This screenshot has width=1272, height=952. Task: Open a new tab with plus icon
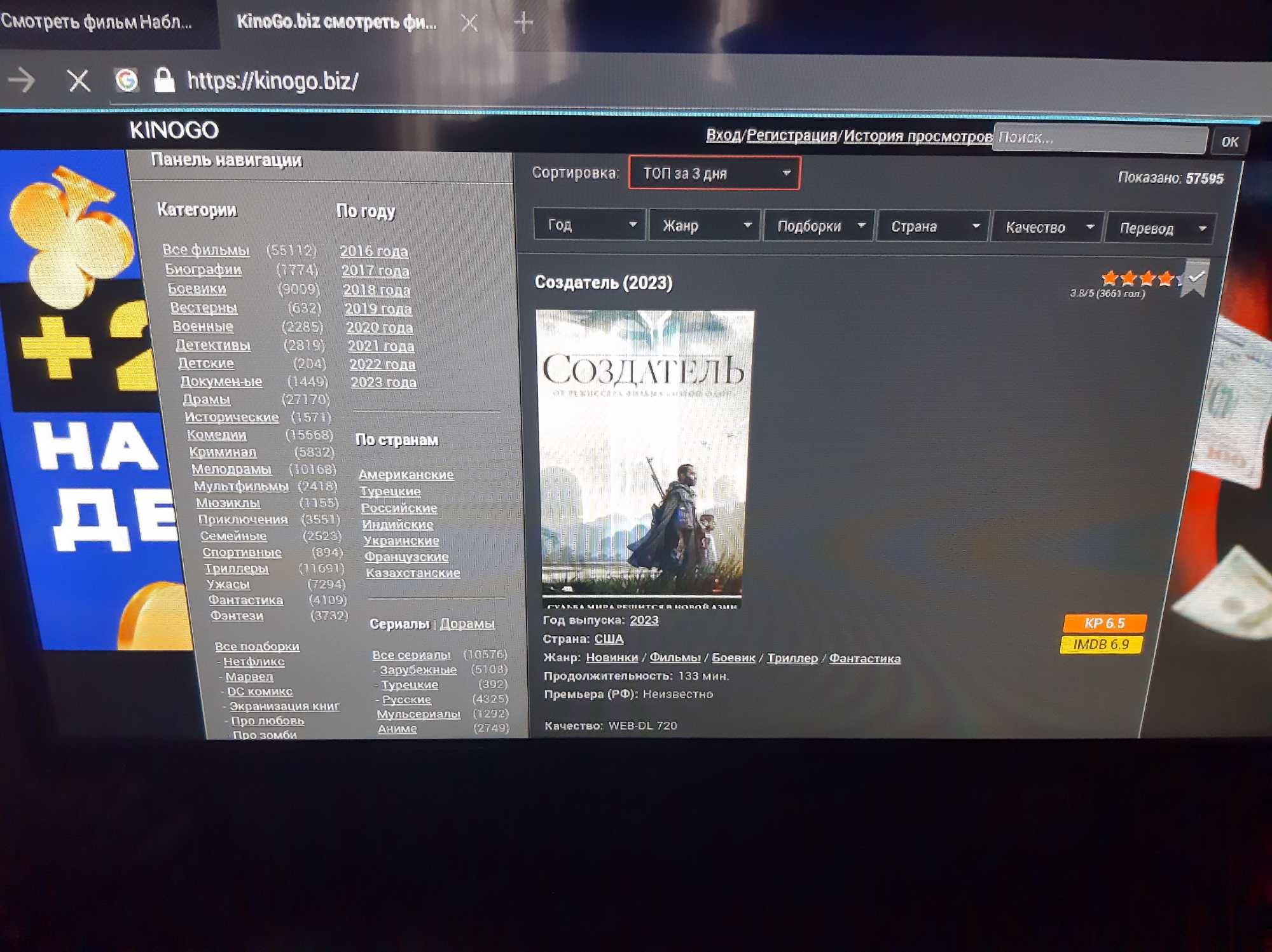[523, 23]
